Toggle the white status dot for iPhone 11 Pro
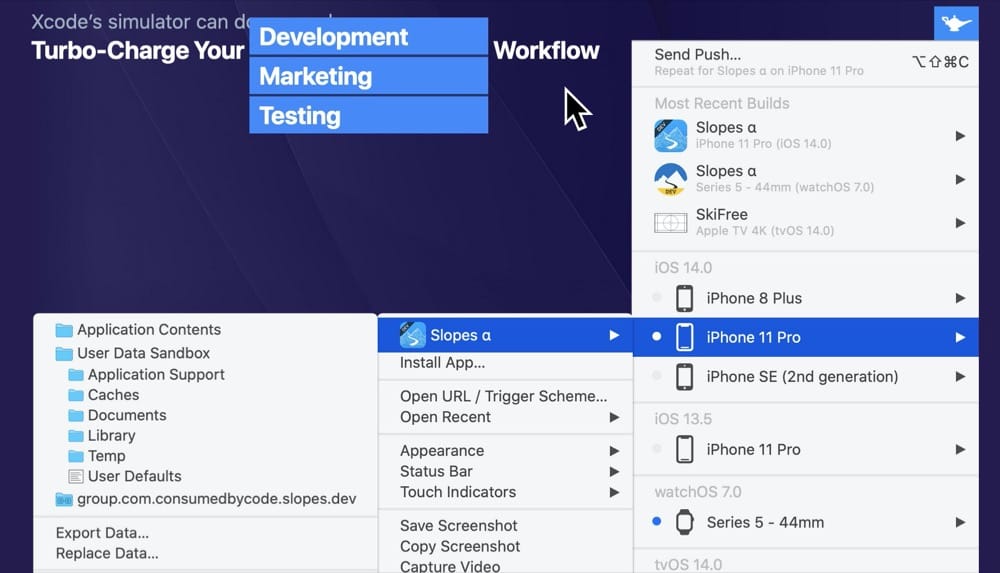This screenshot has height=573, width=1000. [x=657, y=336]
